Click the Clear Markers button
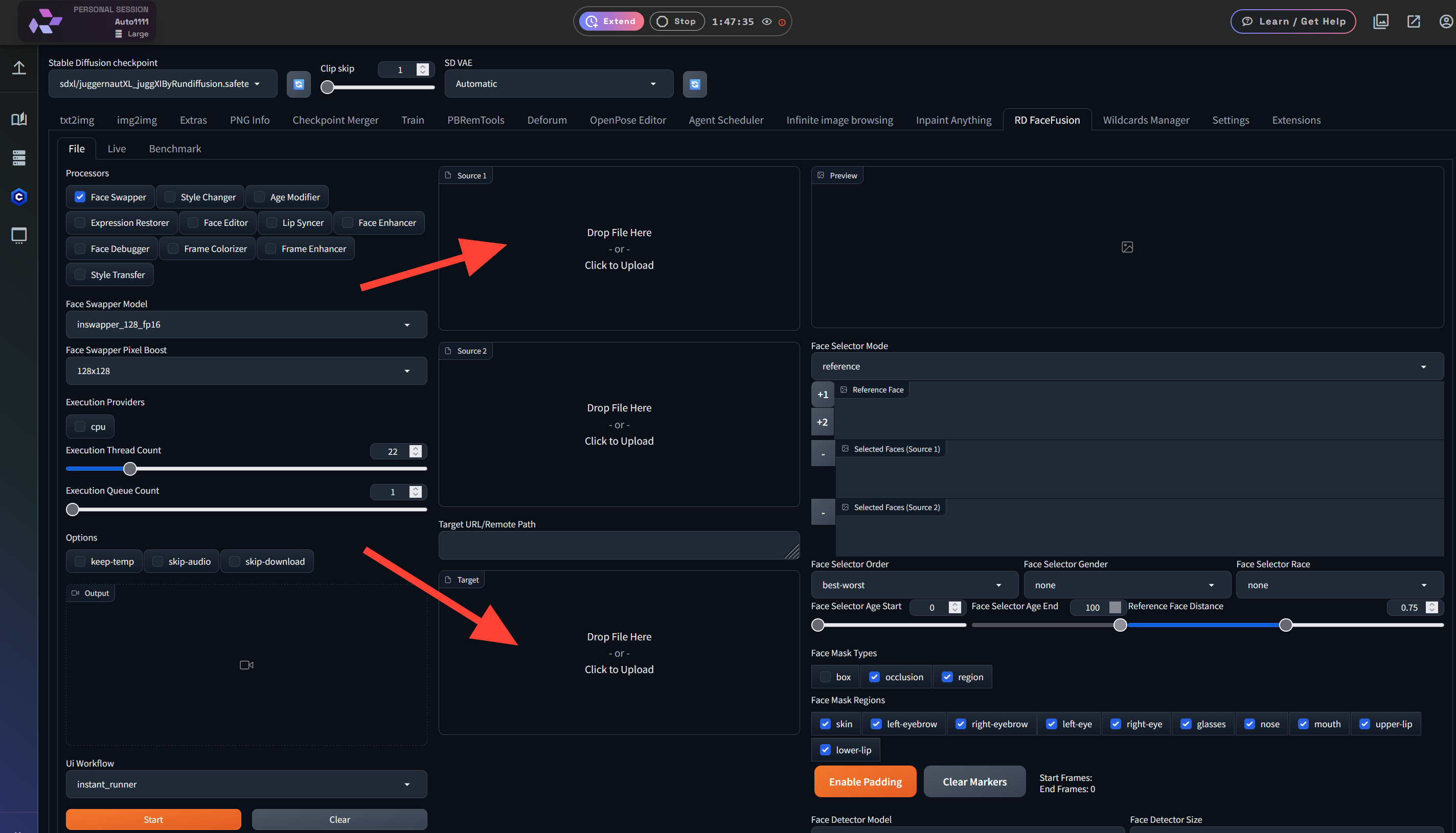 click(x=974, y=781)
